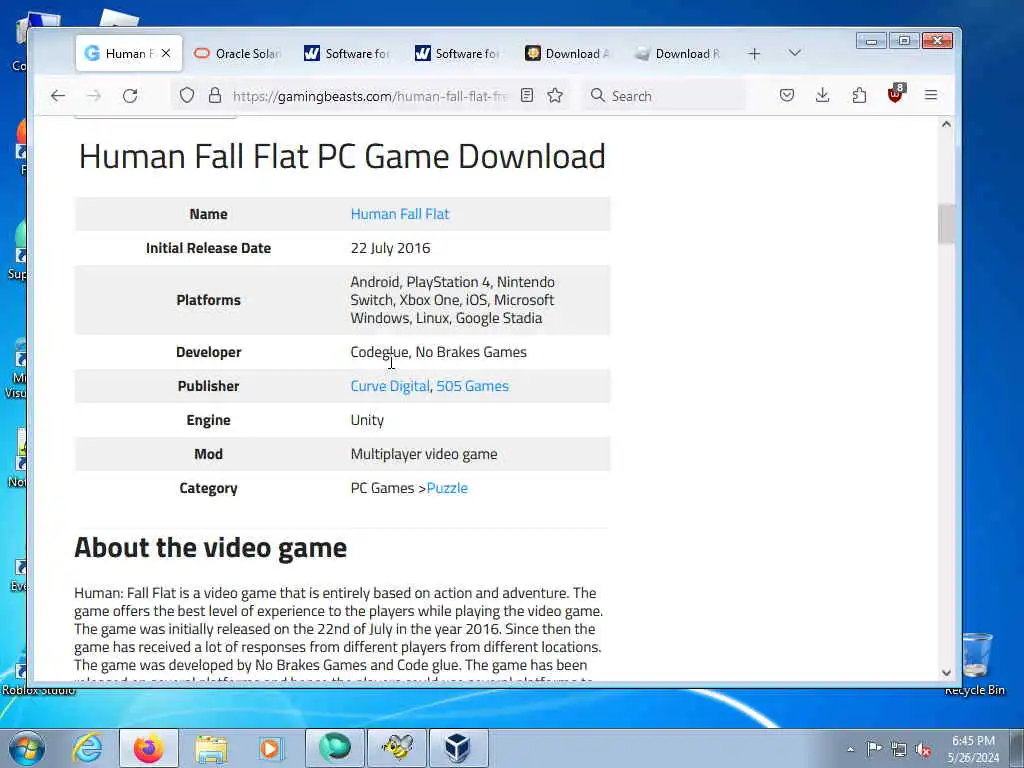Open a new browser tab
The height and width of the screenshot is (768, 1024).
[754, 54]
